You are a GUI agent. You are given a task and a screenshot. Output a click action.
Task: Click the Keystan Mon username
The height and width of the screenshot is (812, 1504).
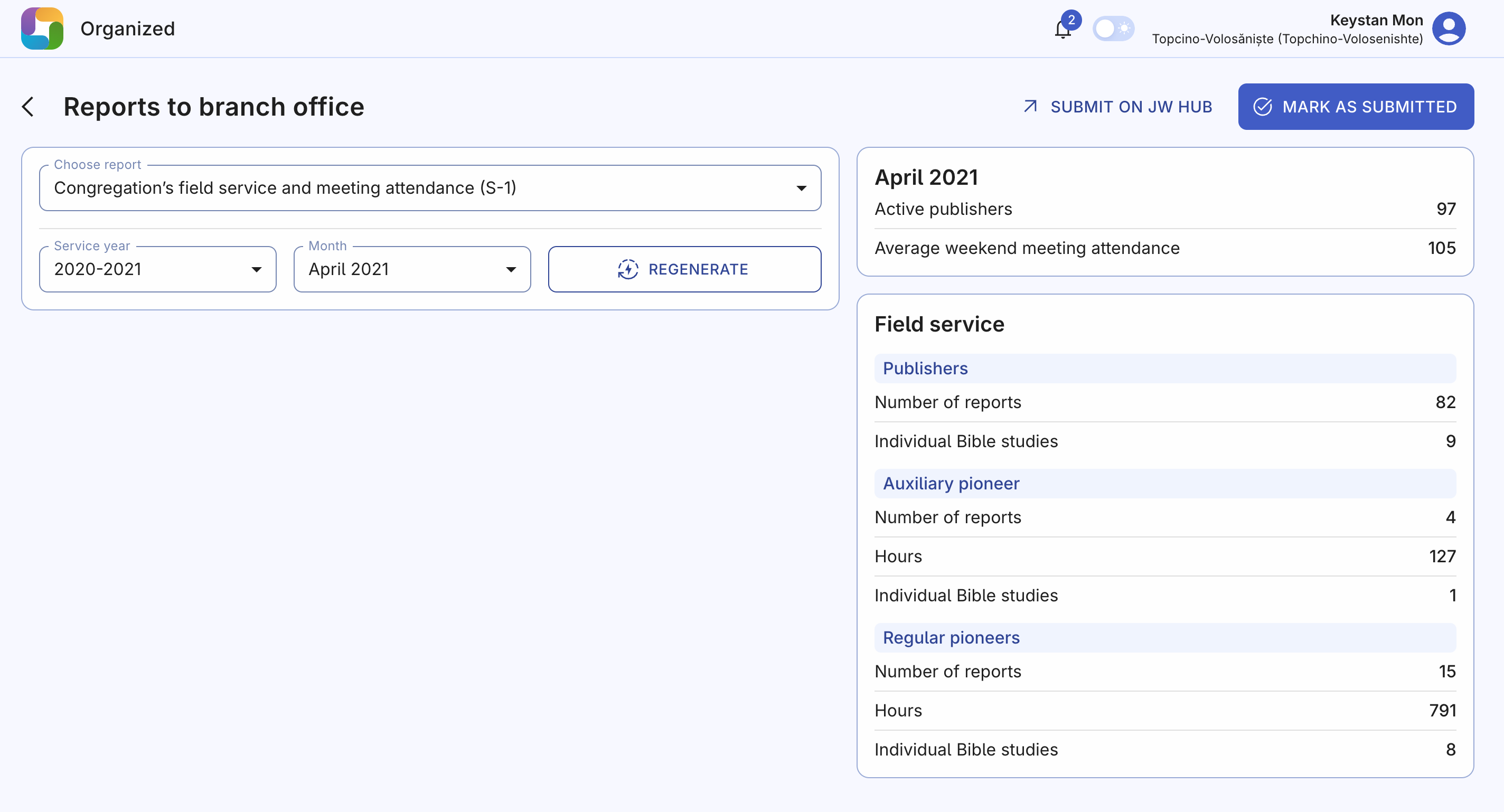1376,20
